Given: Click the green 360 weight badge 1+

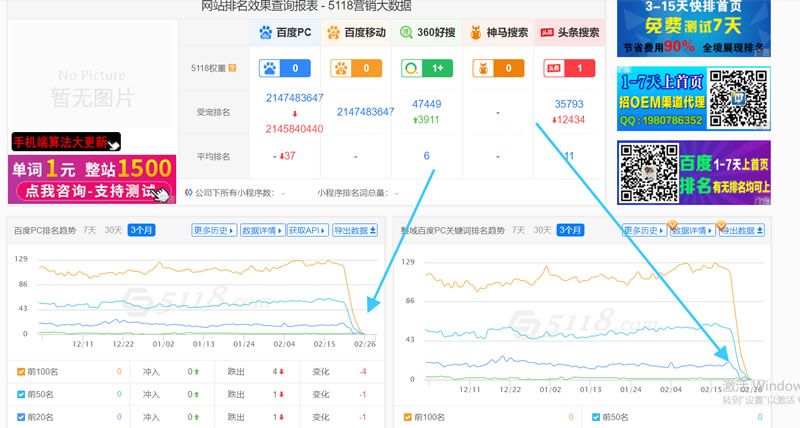Looking at the screenshot, I should [427, 68].
